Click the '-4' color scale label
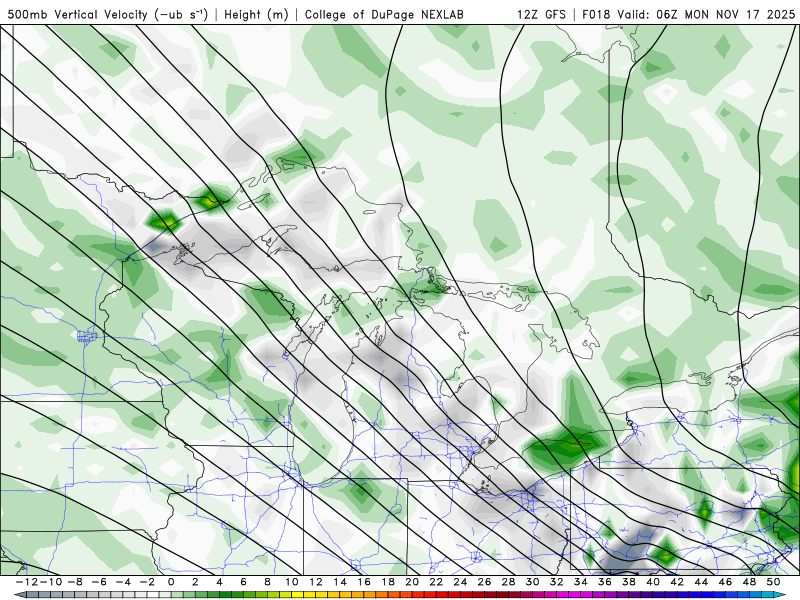This screenshot has width=800, height=600. click(122, 582)
